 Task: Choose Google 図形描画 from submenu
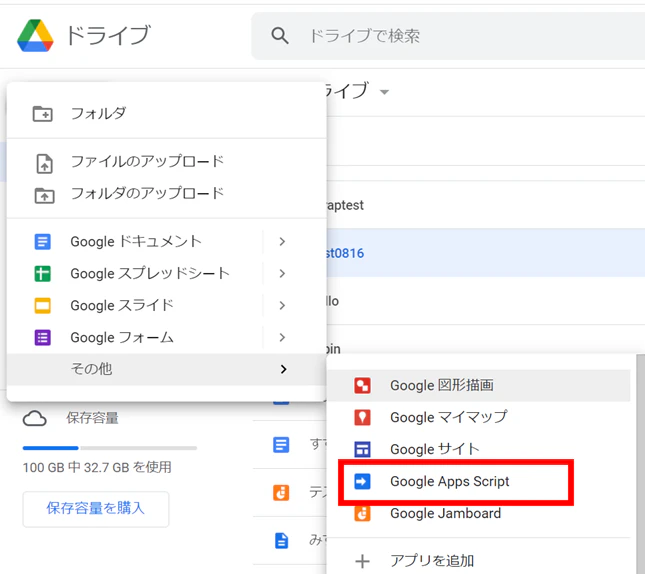pyautogui.click(x=479, y=386)
